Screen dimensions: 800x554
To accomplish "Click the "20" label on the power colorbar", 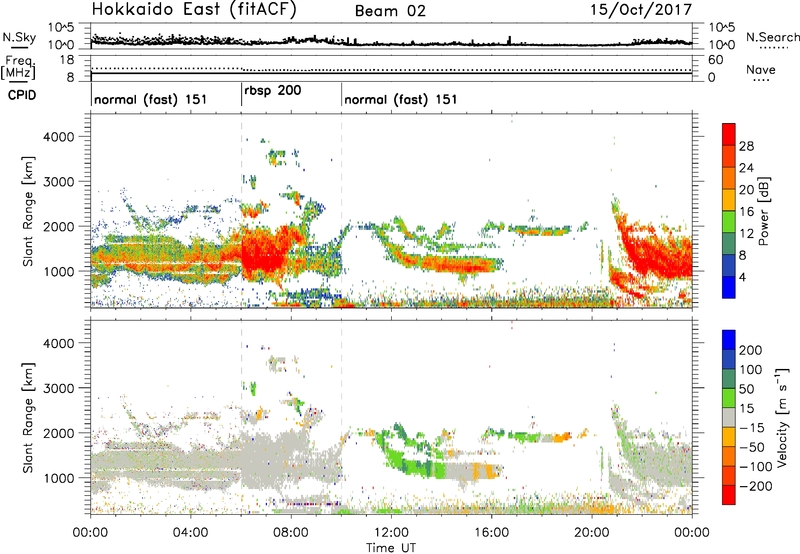I will 746,190.
